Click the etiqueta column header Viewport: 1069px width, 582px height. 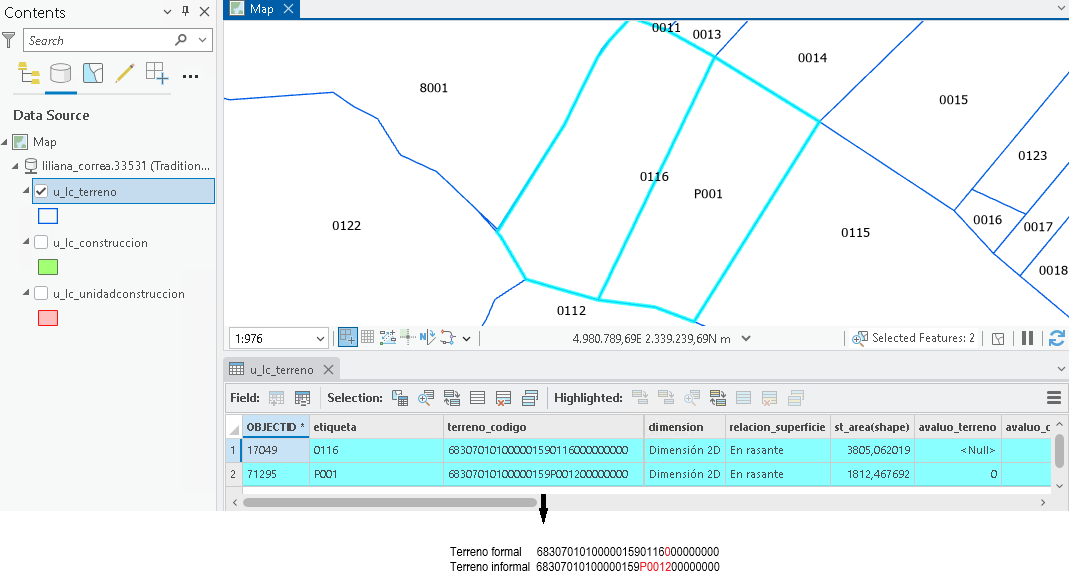(376, 427)
